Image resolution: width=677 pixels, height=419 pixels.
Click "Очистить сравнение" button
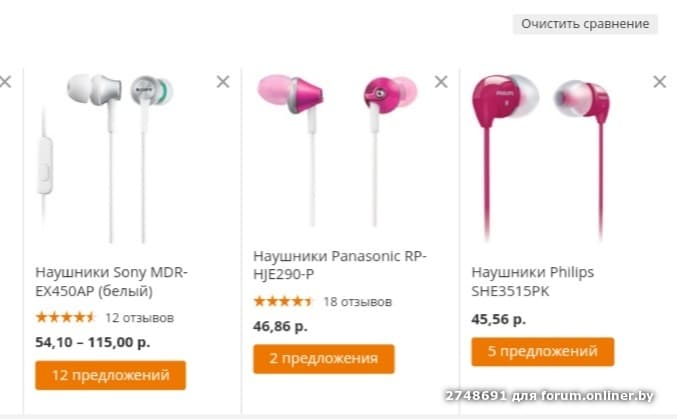(585, 23)
